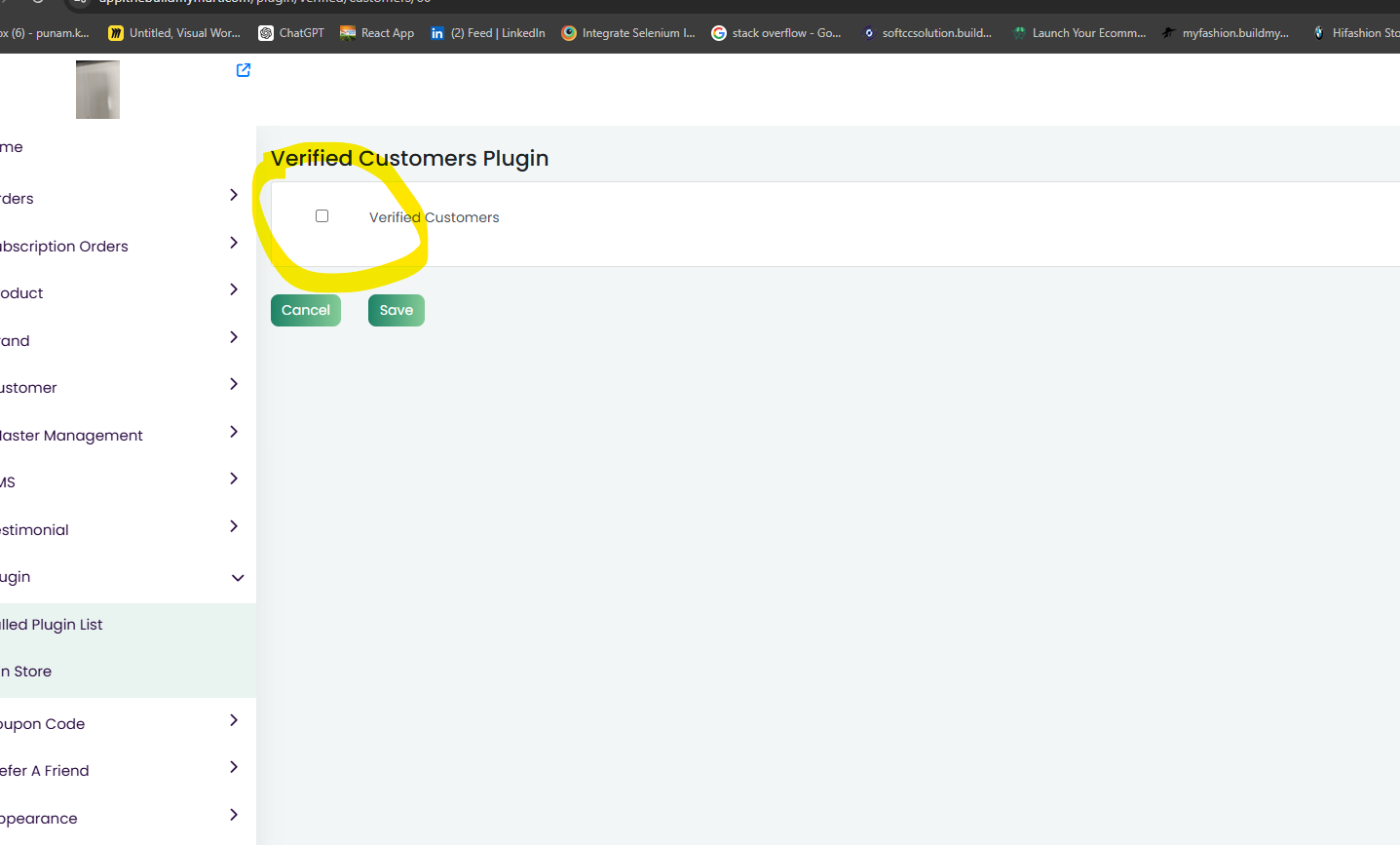The image size is (1400, 845).
Task: Expand the Appearance menu chevron
Action: [x=234, y=815]
